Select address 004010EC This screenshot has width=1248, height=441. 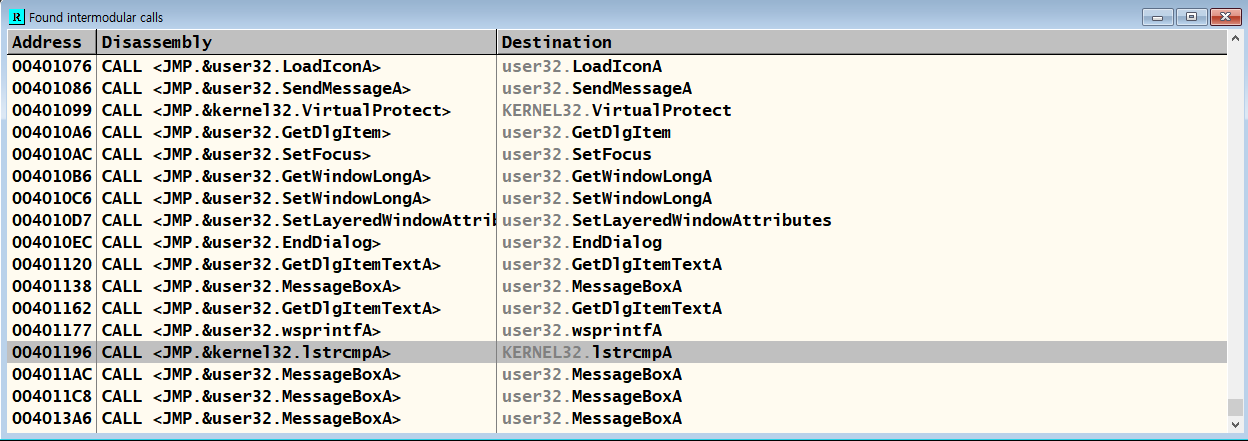click(52, 242)
